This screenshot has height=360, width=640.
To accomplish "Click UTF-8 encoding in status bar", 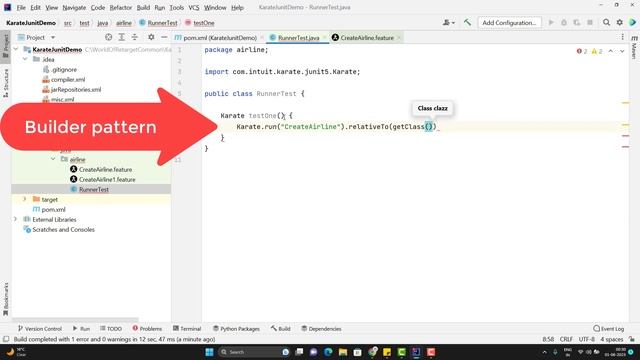I will pyautogui.click(x=587, y=339).
